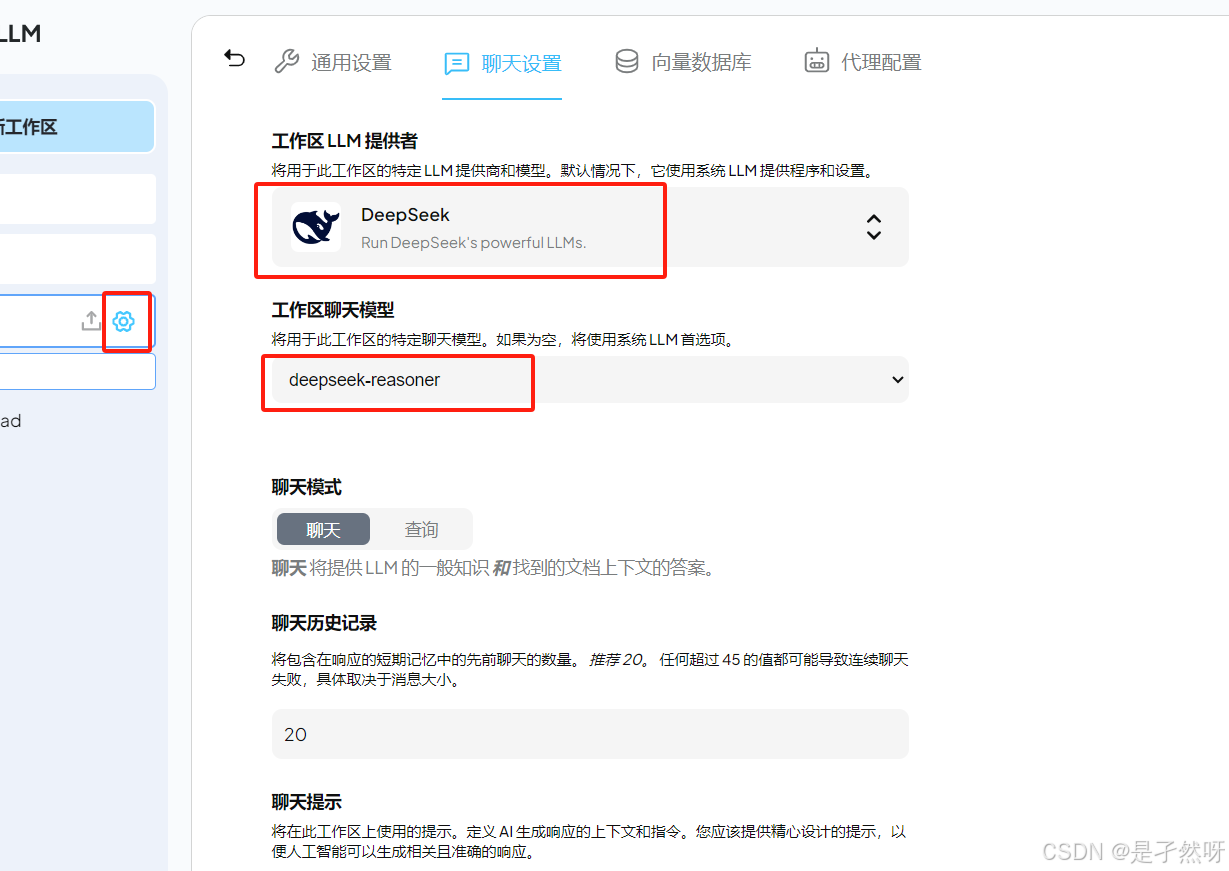The height and width of the screenshot is (871, 1229).
Task: Toggle the active 聊天设置 tab selection
Action: pyautogui.click(x=502, y=61)
